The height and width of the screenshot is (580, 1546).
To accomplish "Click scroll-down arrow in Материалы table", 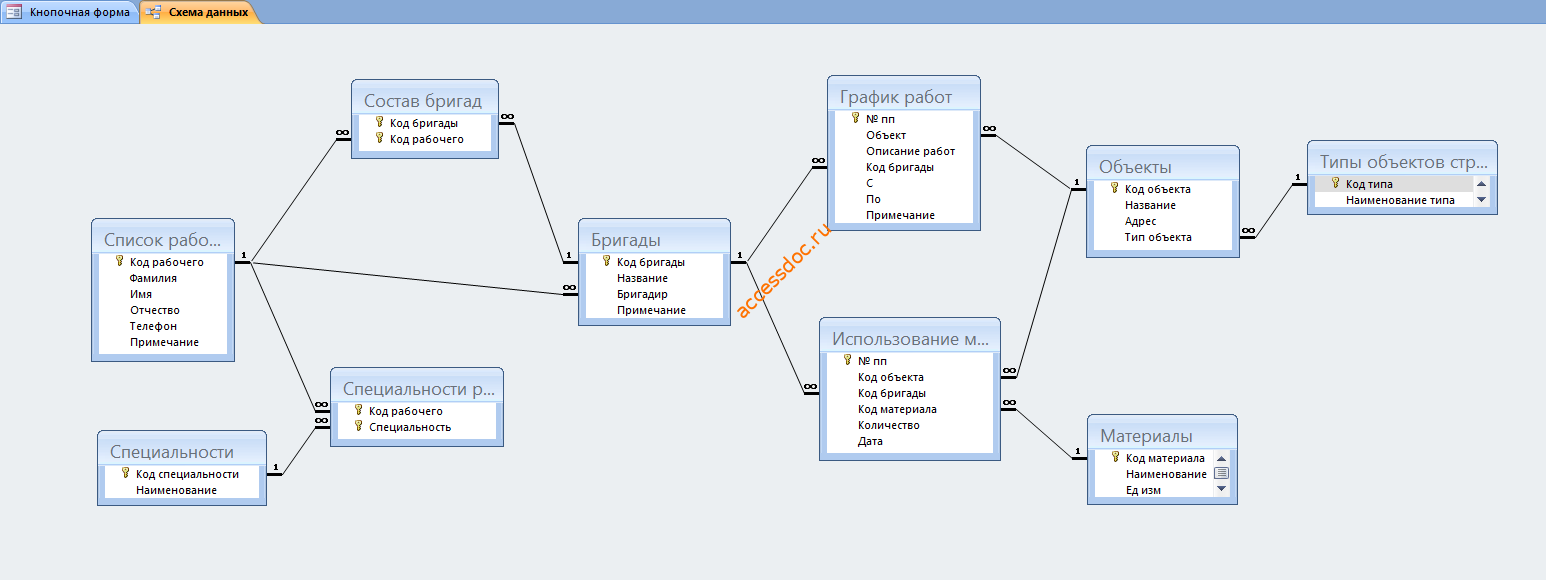I will pos(1221,489).
